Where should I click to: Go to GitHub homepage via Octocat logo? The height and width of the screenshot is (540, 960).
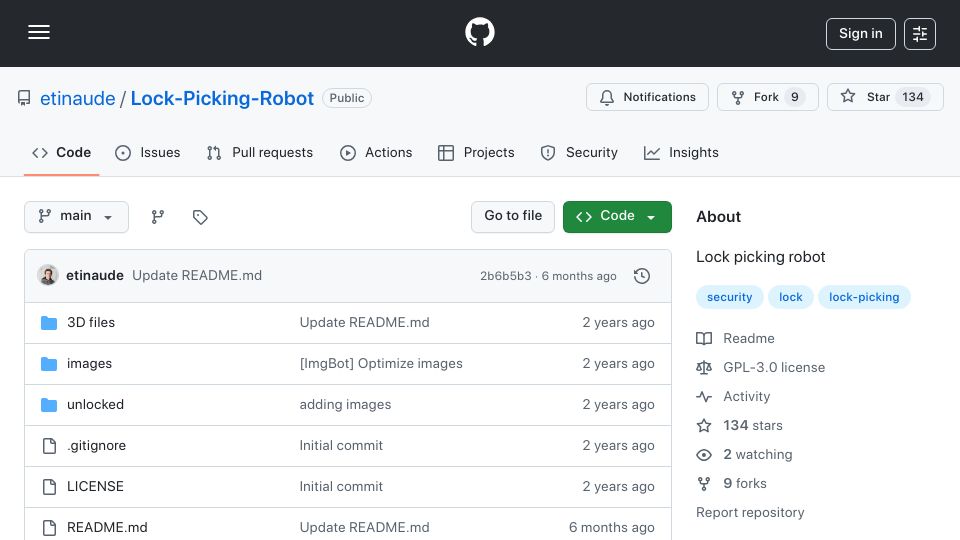click(x=479, y=32)
